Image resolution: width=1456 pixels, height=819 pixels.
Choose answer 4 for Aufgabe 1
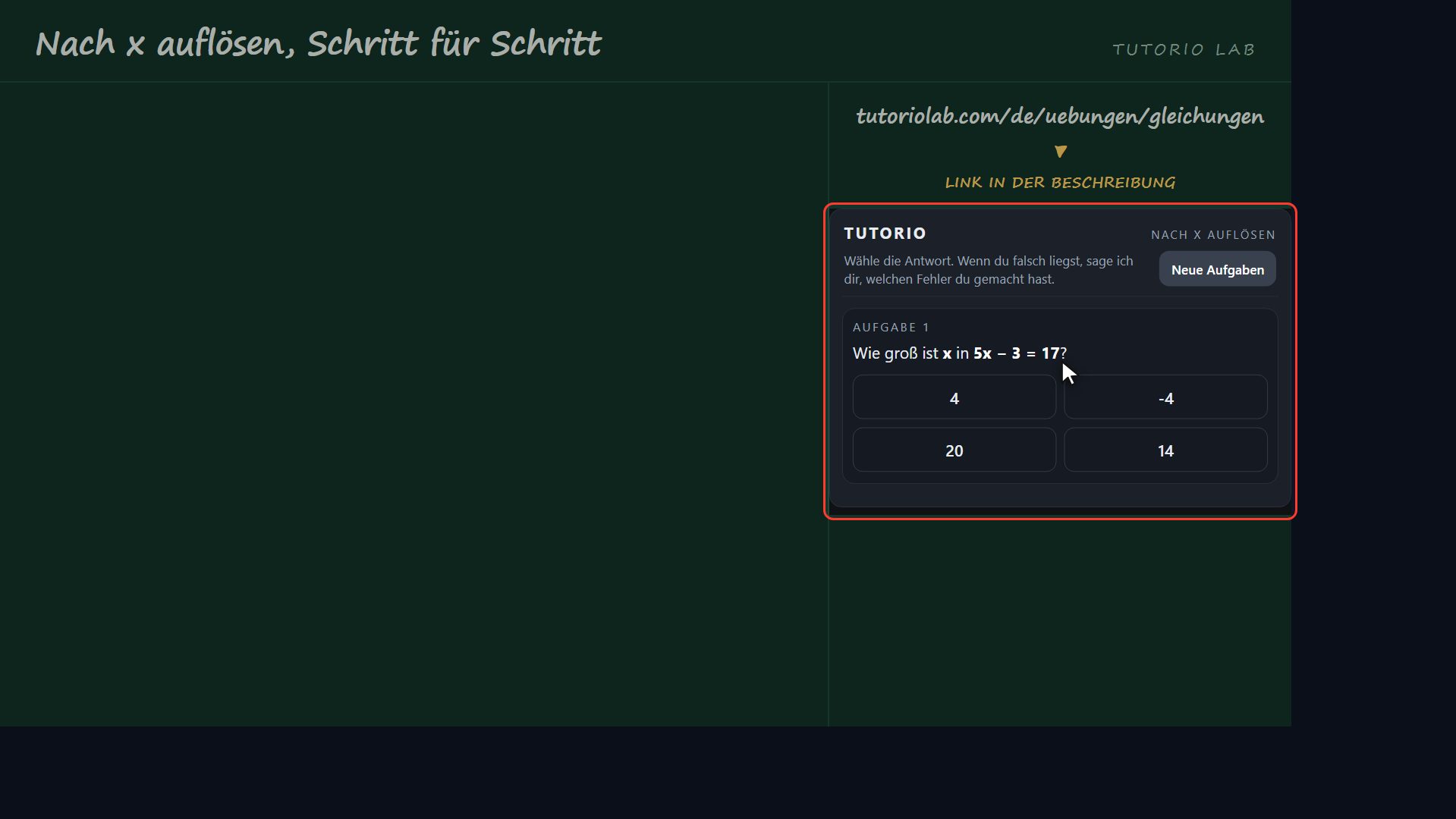click(x=954, y=397)
